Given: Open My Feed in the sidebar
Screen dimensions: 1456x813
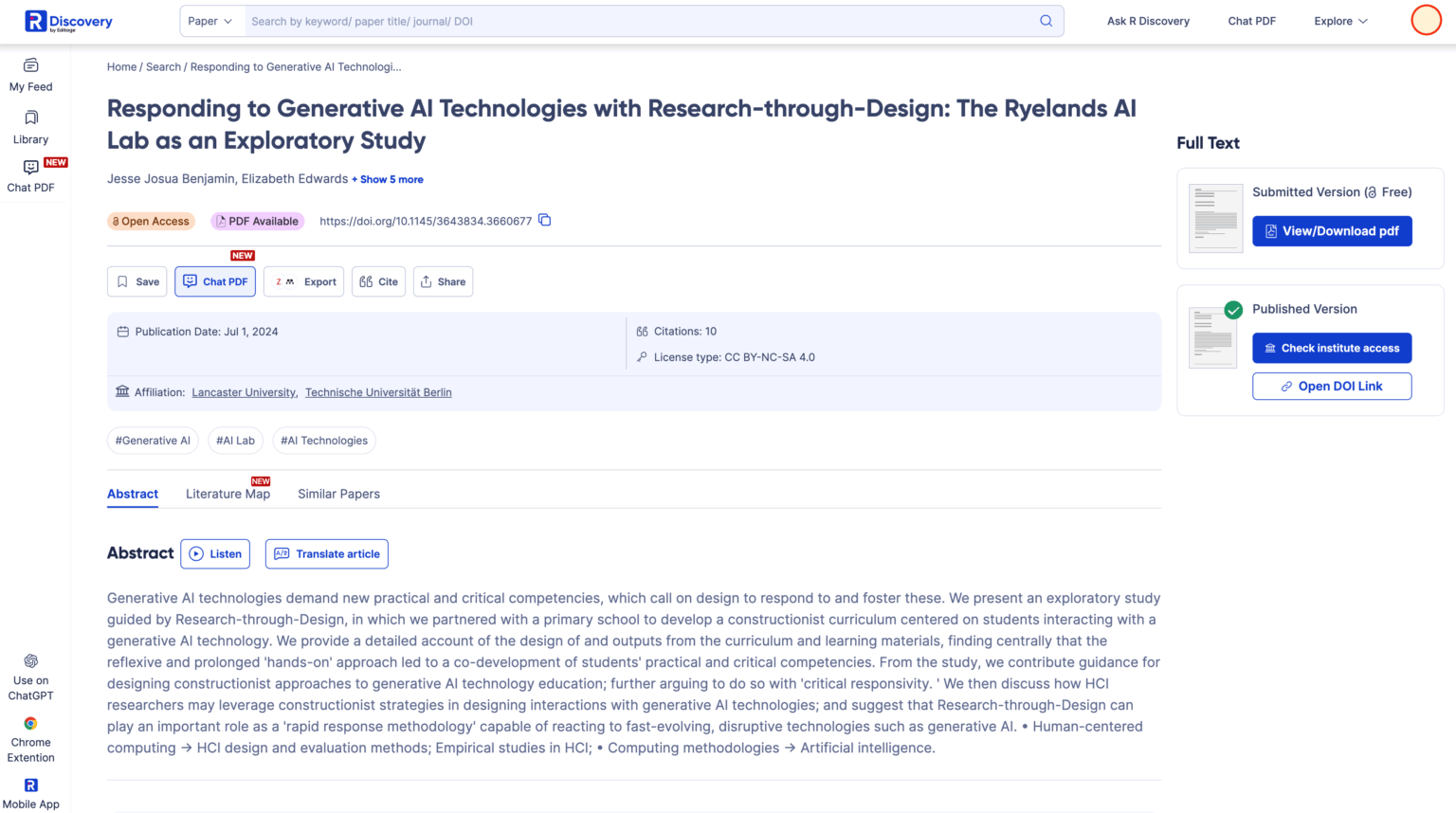Looking at the screenshot, I should click(31, 75).
